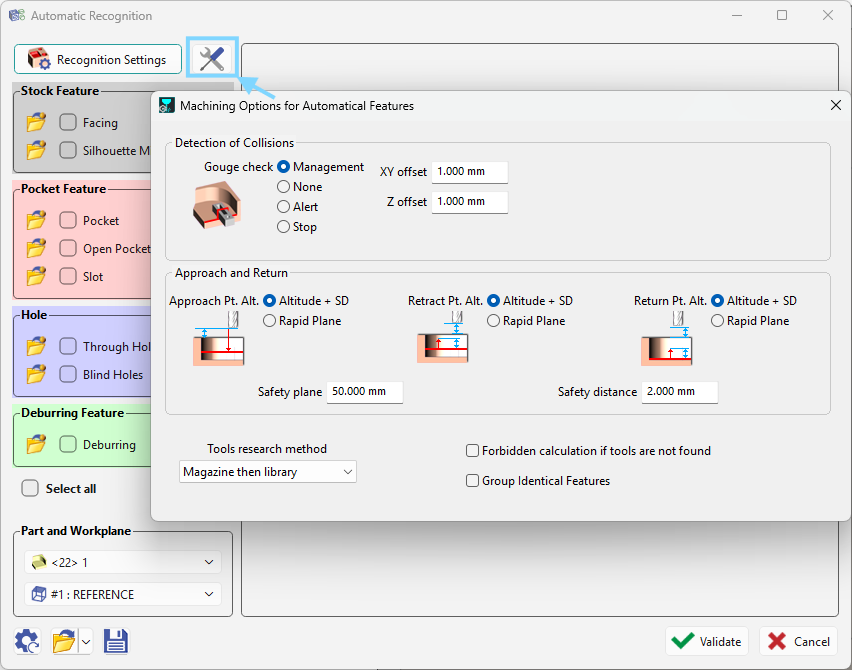Click the gear refresh icon at bottom left

(x=27, y=641)
